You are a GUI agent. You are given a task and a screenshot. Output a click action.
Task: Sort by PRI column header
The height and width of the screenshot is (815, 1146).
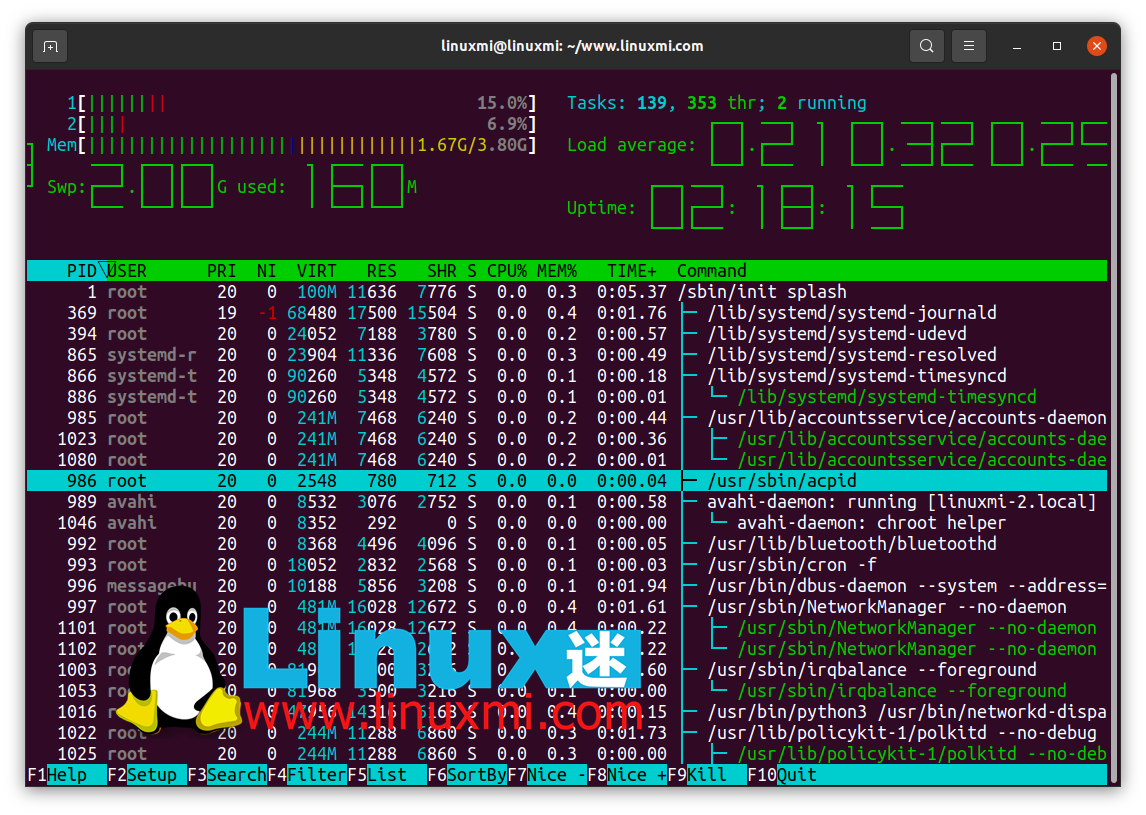coord(221,271)
